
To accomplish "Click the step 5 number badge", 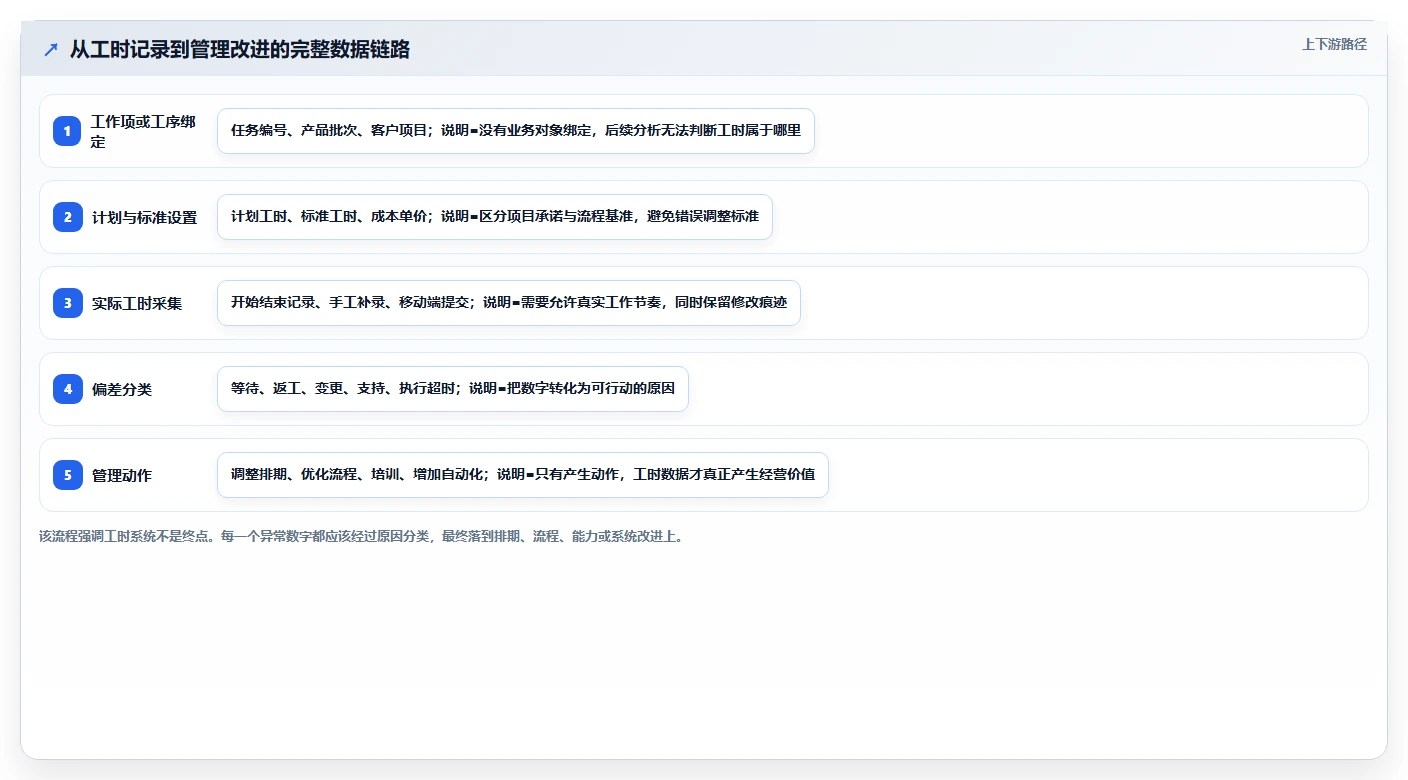I will click(x=68, y=475).
